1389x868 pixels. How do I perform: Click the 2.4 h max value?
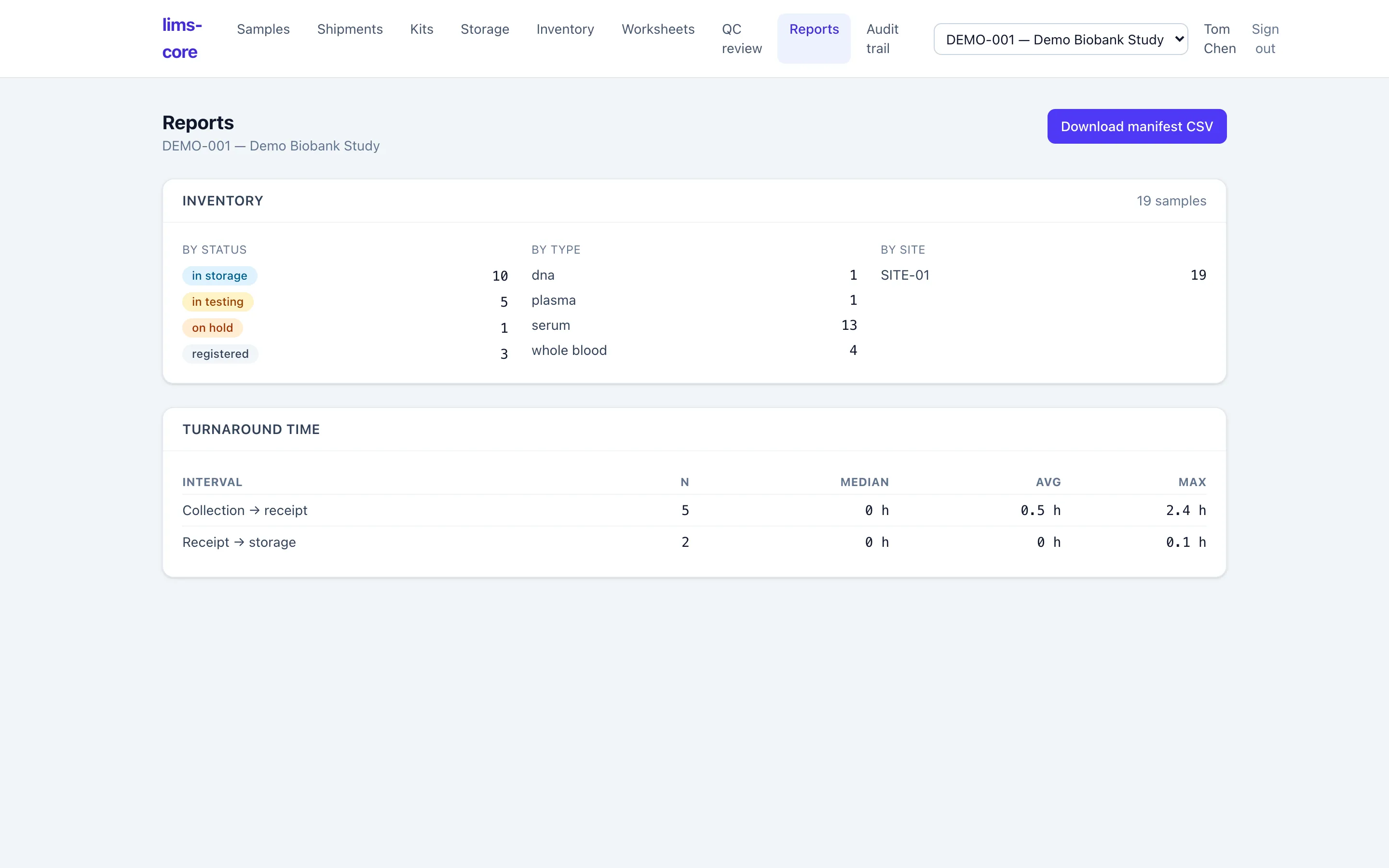(1186, 510)
